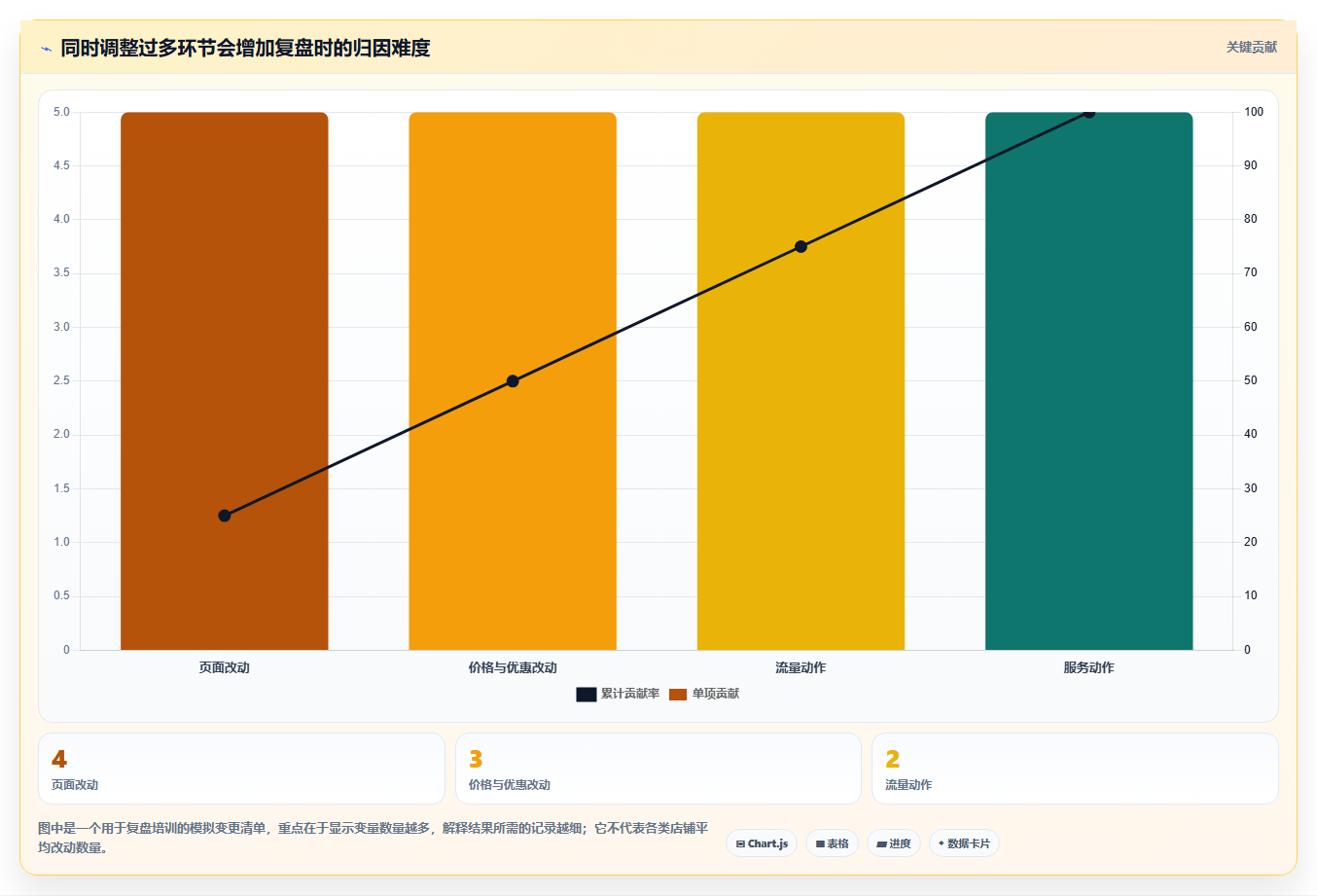This screenshot has width=1317, height=896.
Task: Click the 单项贡献 legend text
Action: (716, 694)
